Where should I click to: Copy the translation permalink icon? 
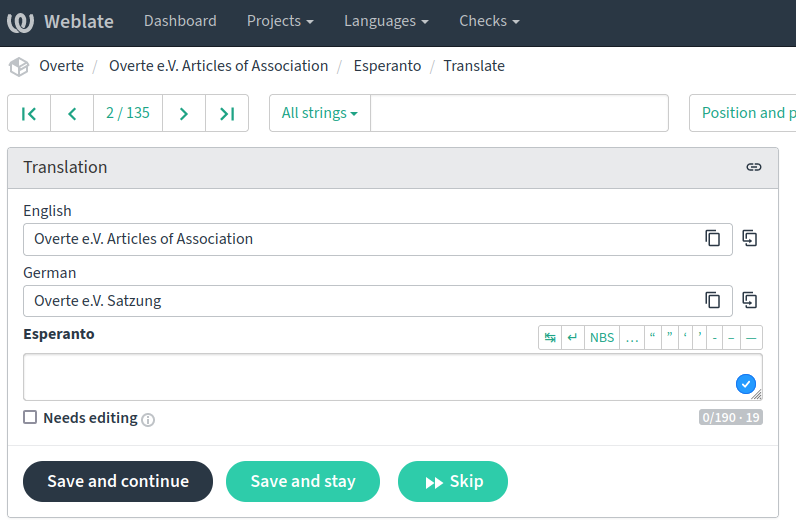click(753, 167)
